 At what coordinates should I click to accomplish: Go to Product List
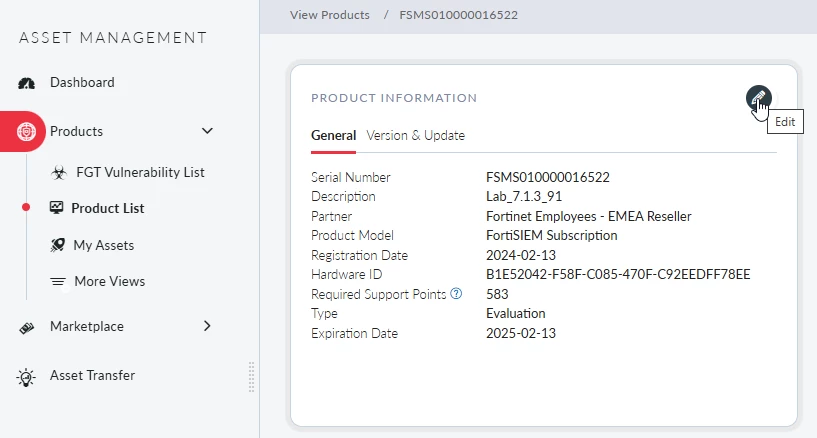[x=108, y=208]
